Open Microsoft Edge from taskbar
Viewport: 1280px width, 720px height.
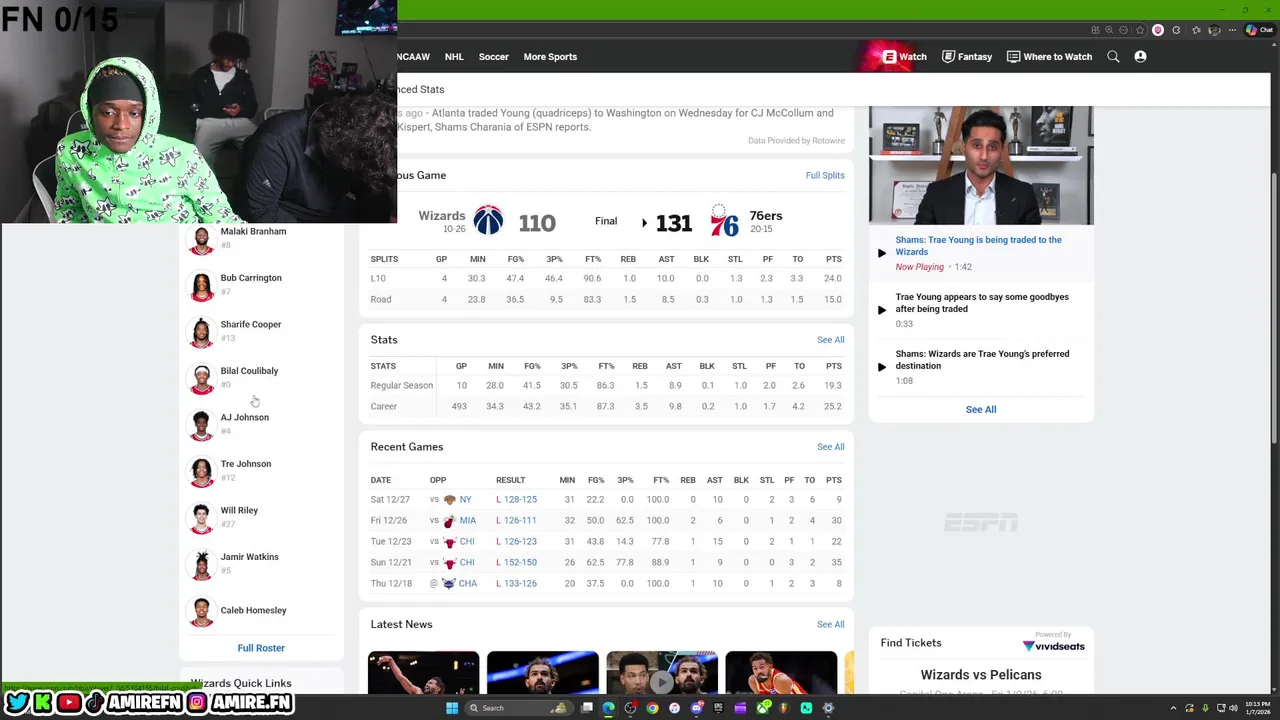609,708
